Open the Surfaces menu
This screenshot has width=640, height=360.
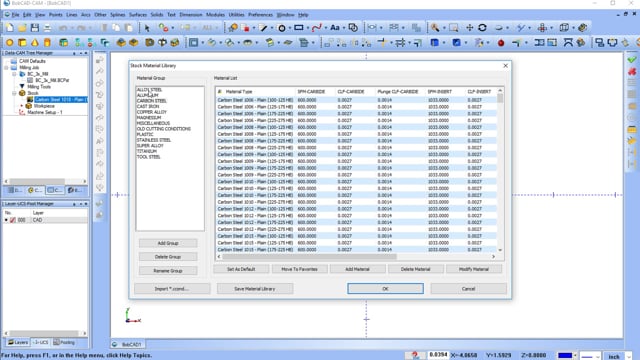[x=138, y=15]
